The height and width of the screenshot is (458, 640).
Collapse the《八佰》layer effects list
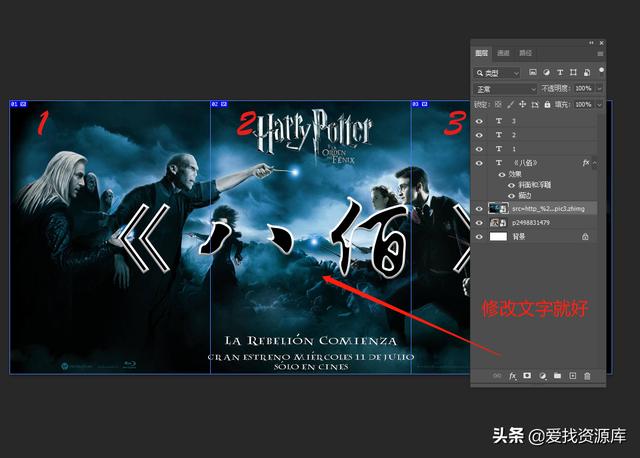[595, 162]
